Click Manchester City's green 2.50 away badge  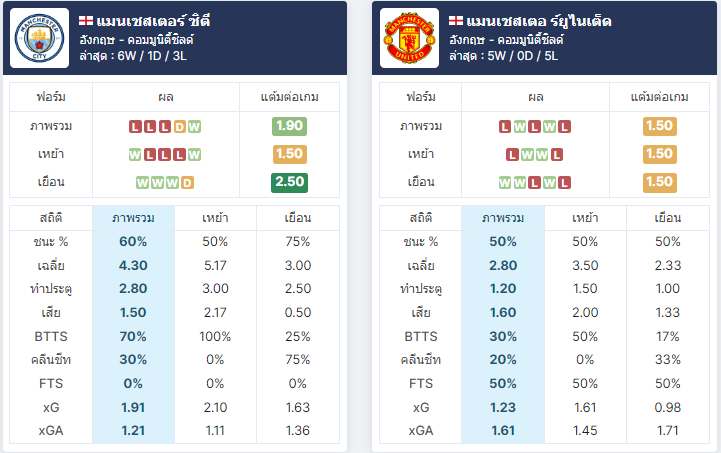[x=289, y=182]
